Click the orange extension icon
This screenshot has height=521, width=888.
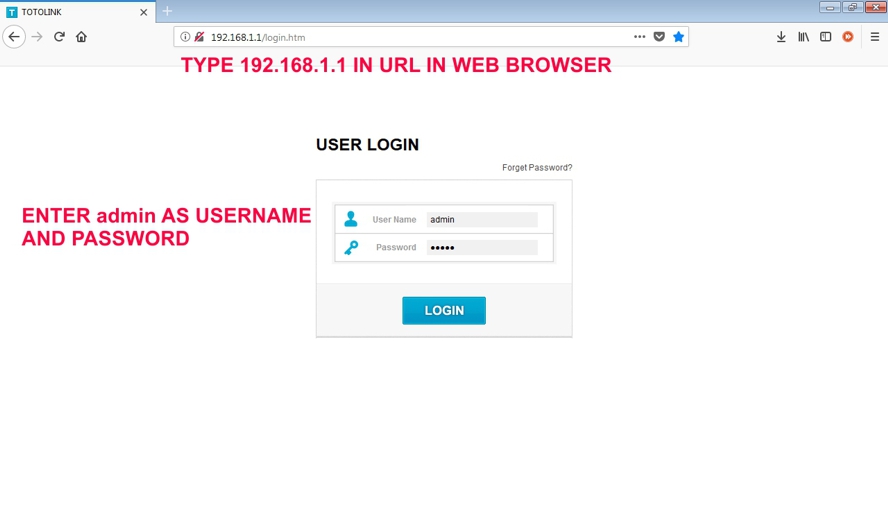click(x=848, y=37)
